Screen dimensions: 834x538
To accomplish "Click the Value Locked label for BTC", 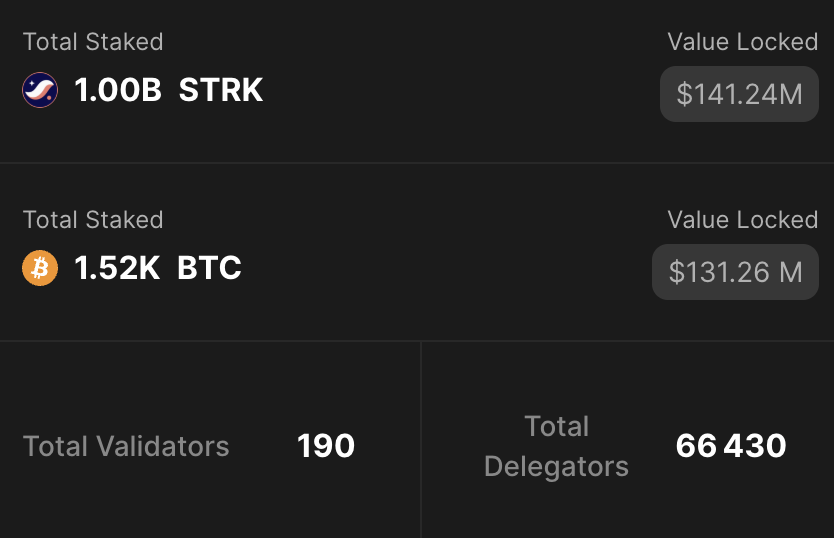I will click(x=742, y=220).
